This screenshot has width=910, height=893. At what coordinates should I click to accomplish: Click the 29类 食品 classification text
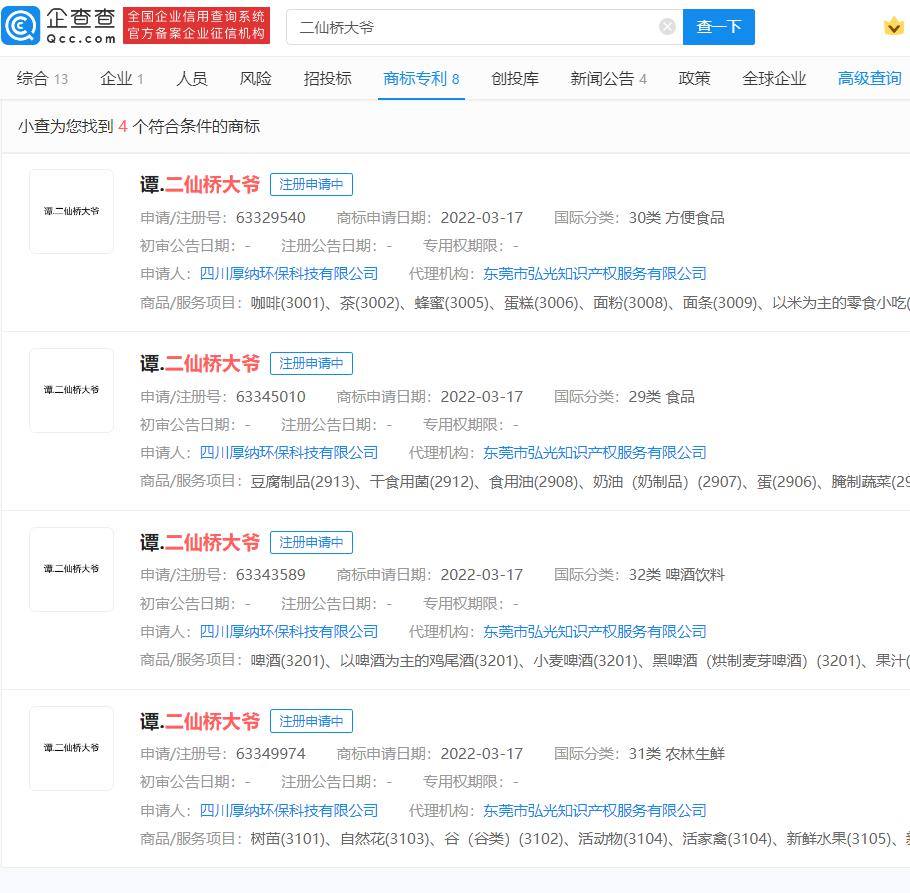[661, 397]
